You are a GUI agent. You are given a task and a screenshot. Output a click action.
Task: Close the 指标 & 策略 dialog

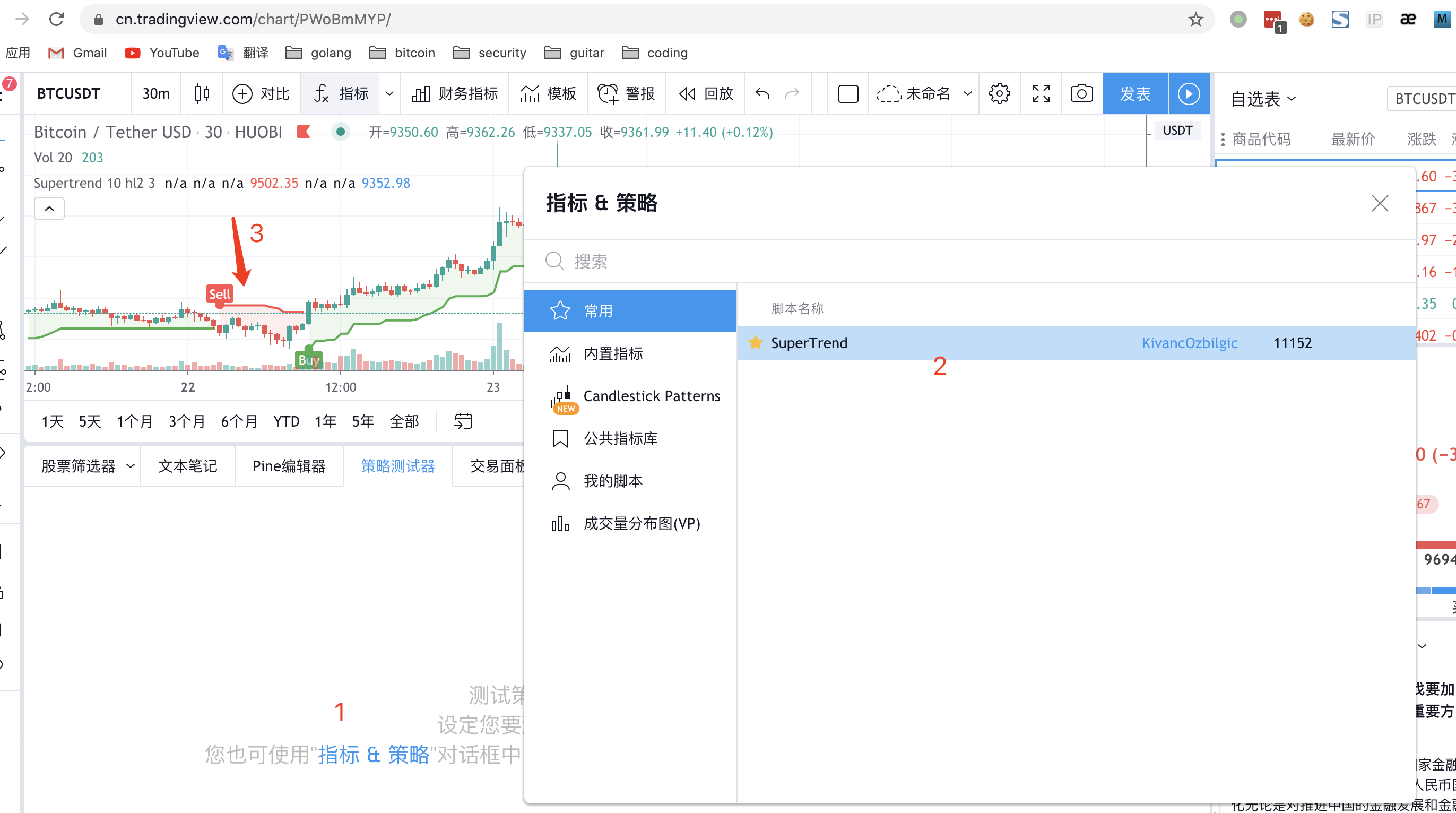click(1379, 203)
